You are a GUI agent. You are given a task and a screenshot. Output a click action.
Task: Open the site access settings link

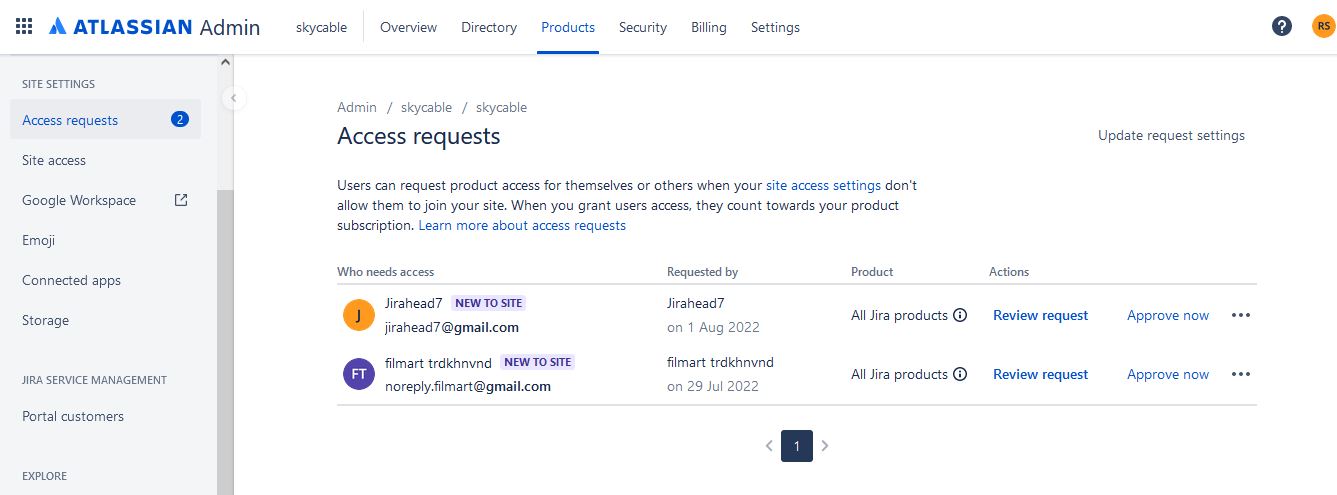823,185
